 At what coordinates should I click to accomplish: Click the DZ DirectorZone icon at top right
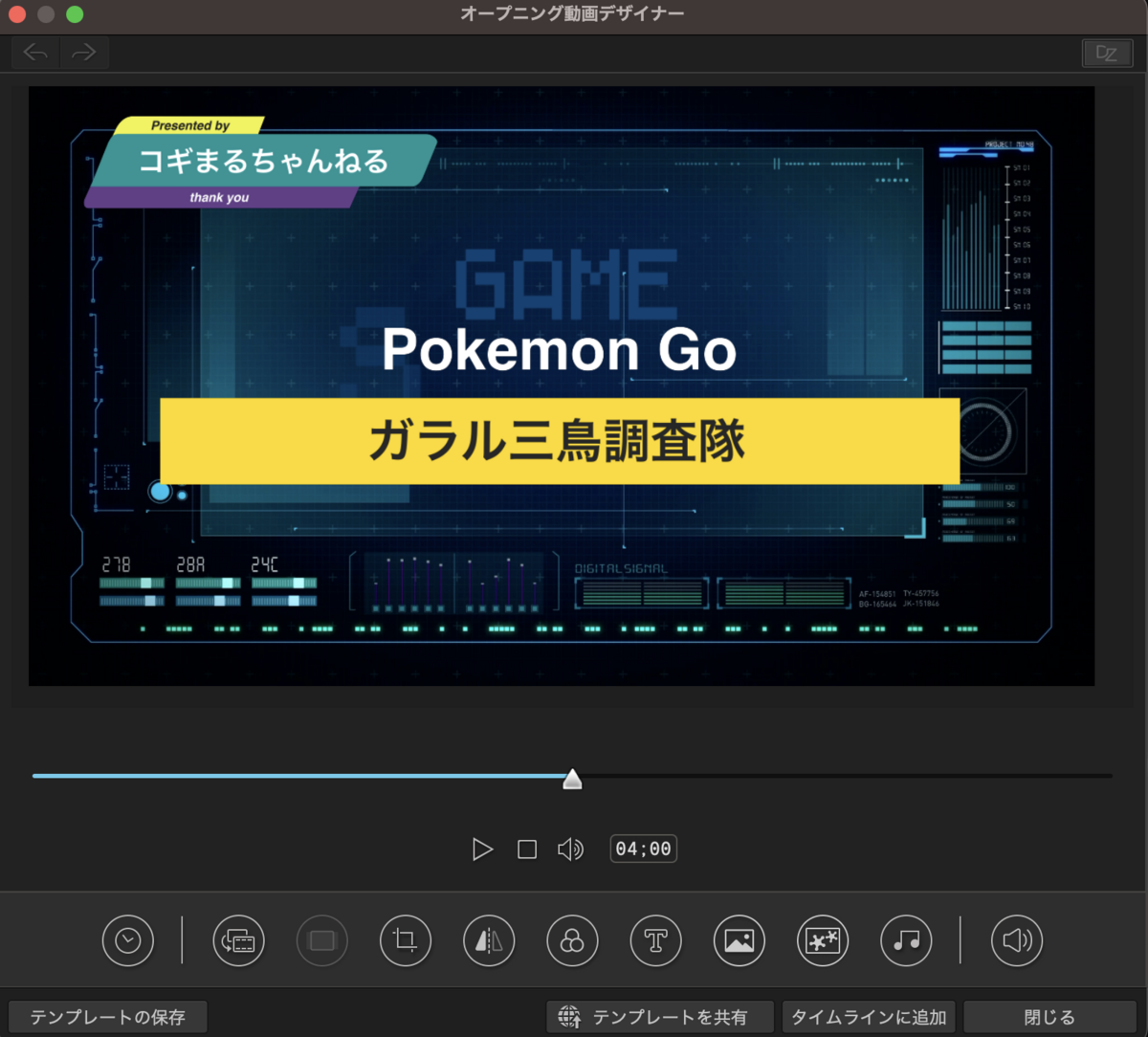[1107, 54]
